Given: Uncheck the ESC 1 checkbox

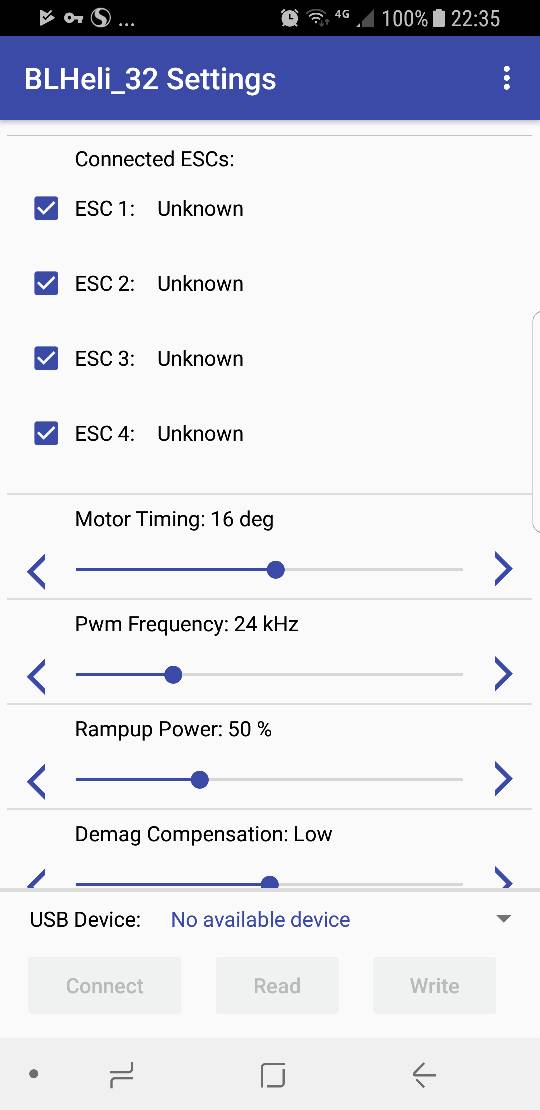Looking at the screenshot, I should [46, 209].
